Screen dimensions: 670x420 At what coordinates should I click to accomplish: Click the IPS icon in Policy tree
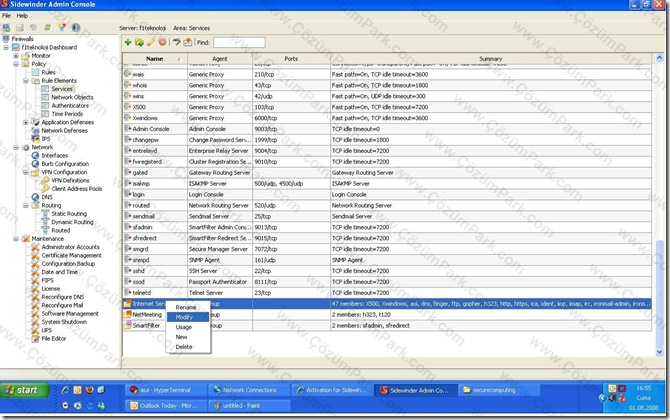coord(35,138)
